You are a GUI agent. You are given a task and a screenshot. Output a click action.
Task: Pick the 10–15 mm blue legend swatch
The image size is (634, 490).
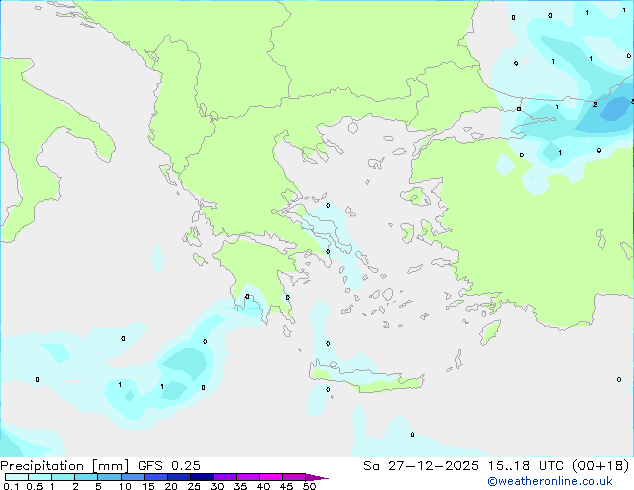[133, 477]
